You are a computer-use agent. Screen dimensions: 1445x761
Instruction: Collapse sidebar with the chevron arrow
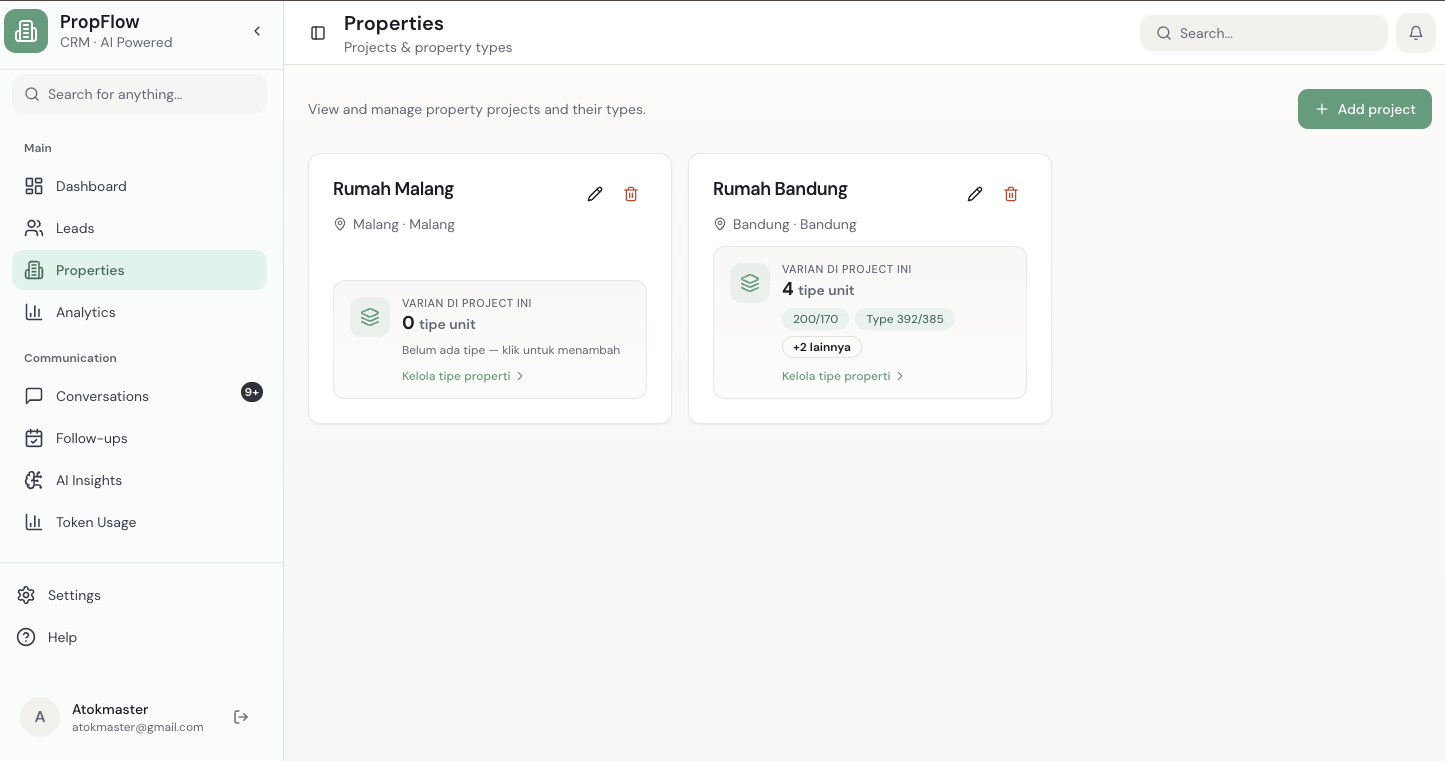257,31
